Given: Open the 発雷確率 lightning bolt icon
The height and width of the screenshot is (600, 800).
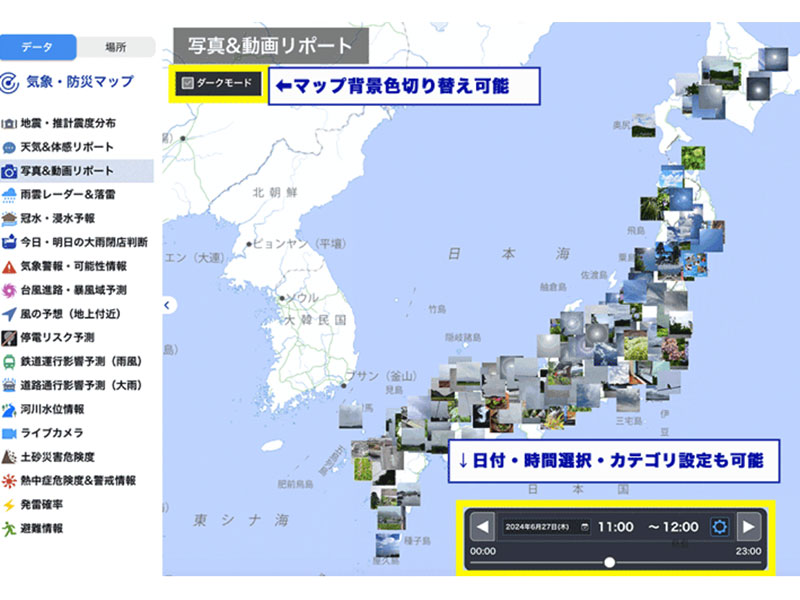Looking at the screenshot, I should point(9,505).
